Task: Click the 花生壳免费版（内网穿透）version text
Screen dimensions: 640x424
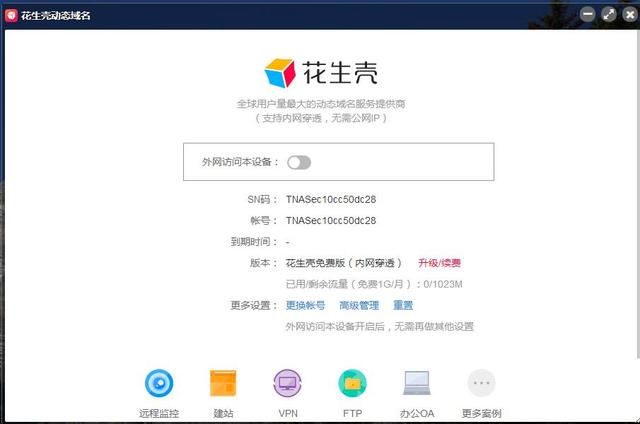Action: pos(343,263)
